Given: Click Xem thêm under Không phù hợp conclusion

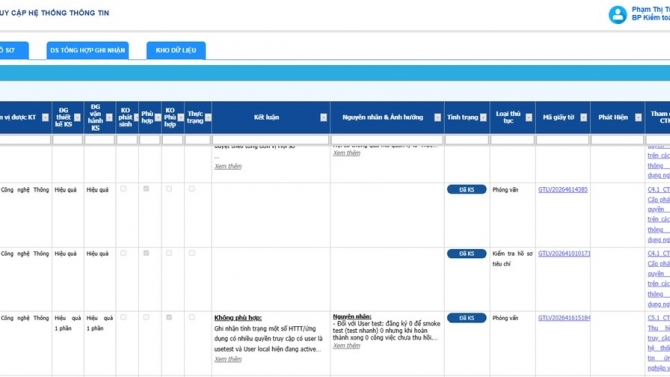Looking at the screenshot, I should click(228, 359).
